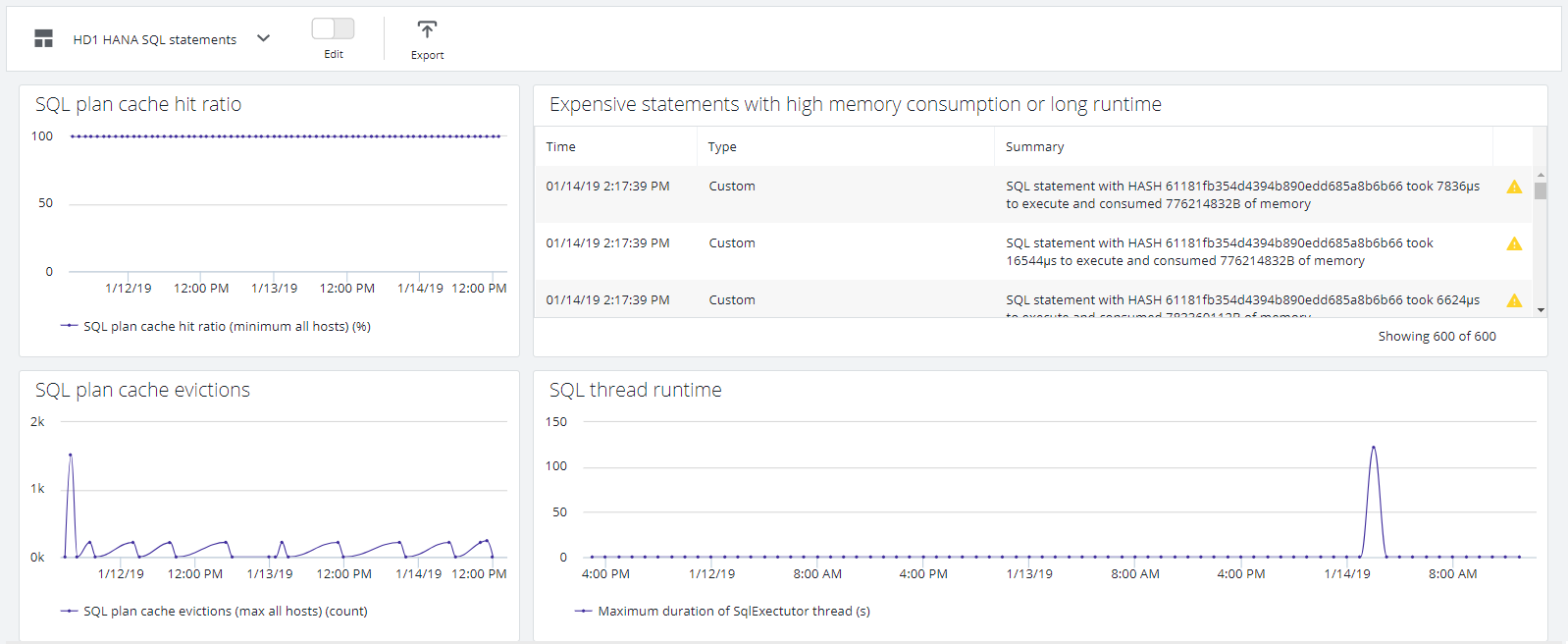Click the '150' axis label in thread runtime chart
Viewport: 1568px width, 644px height.
pyautogui.click(x=556, y=421)
